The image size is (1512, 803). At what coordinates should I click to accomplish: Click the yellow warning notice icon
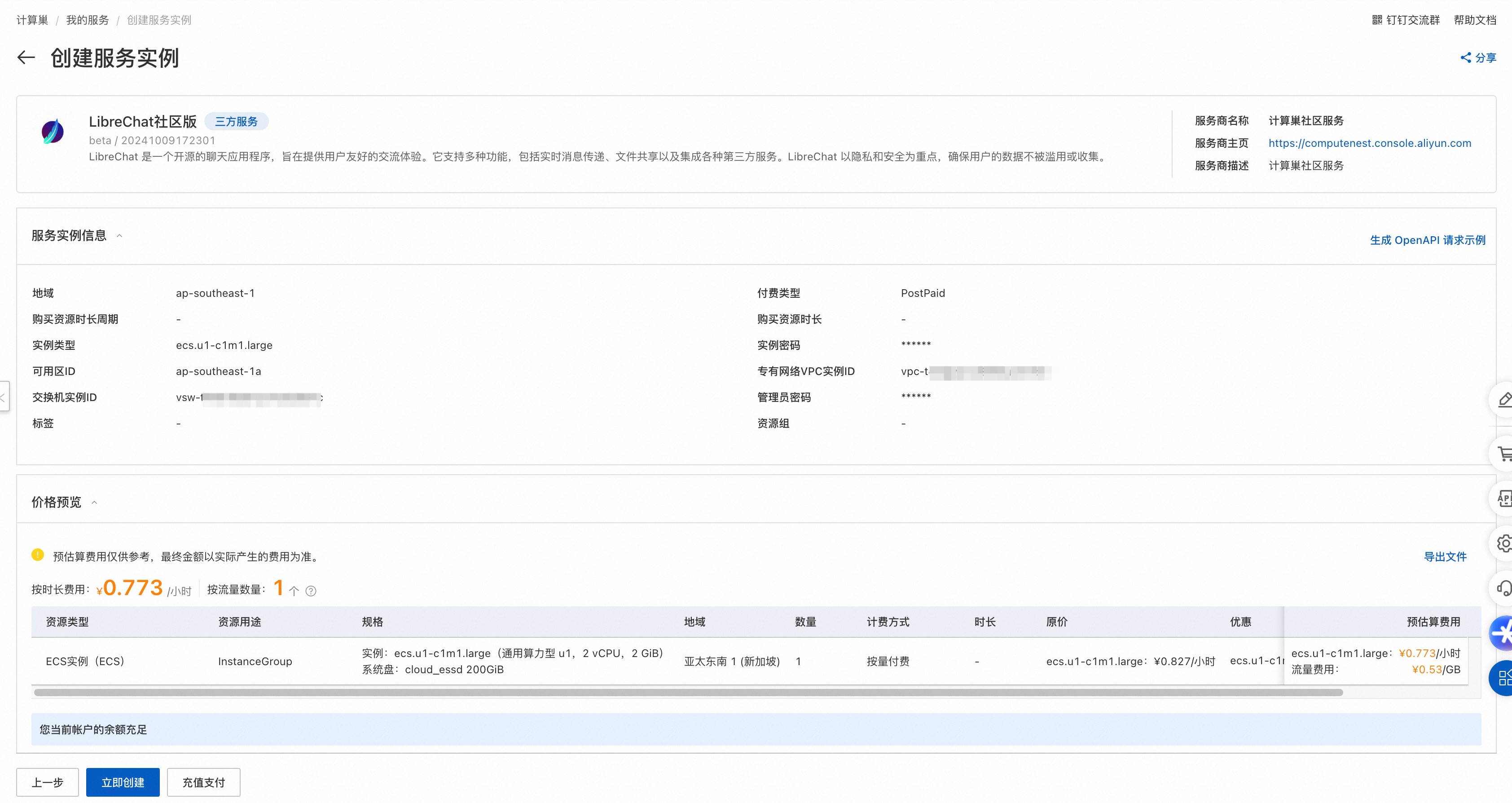(x=38, y=555)
